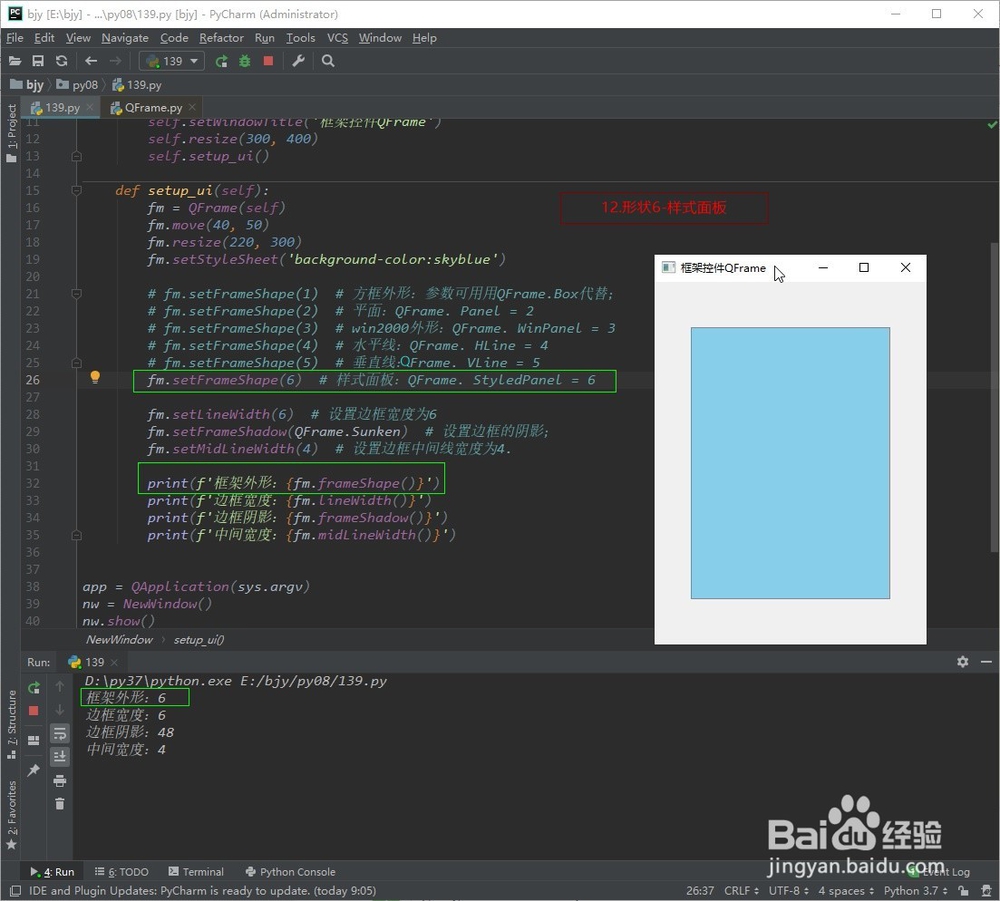This screenshot has height=901, width=1000.
Task: Close the 139 run tab
Action: tap(114, 663)
